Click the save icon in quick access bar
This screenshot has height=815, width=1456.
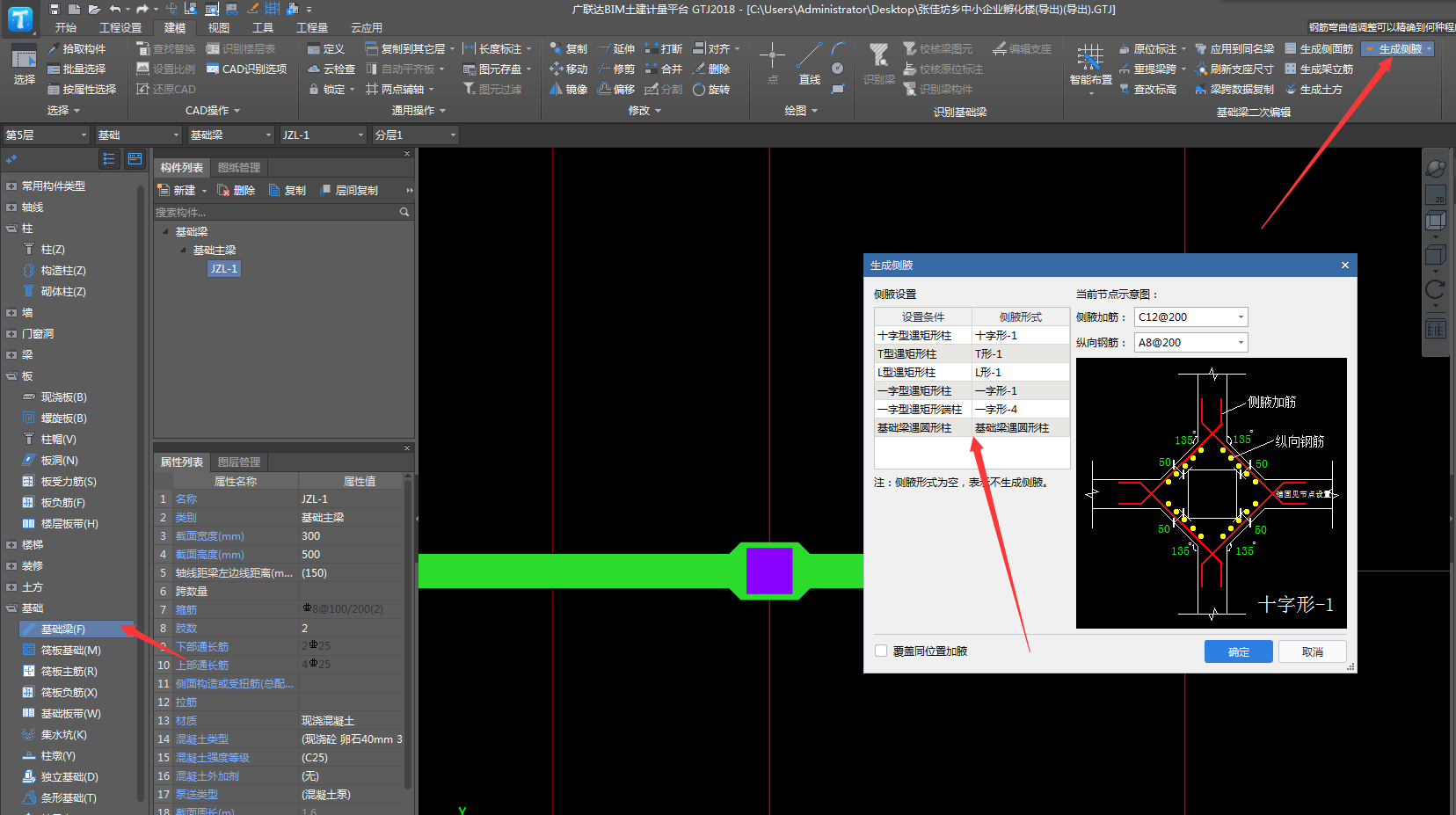(x=55, y=9)
